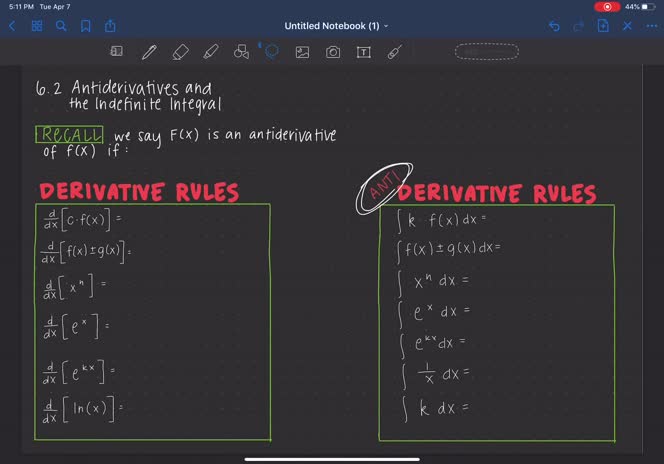Go back to the documents library

(12, 26)
